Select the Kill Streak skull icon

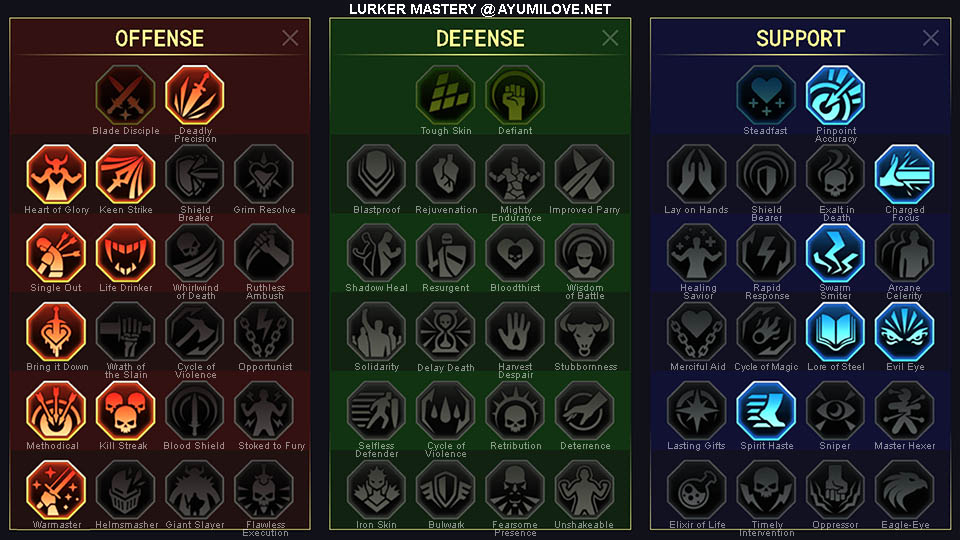coord(126,411)
